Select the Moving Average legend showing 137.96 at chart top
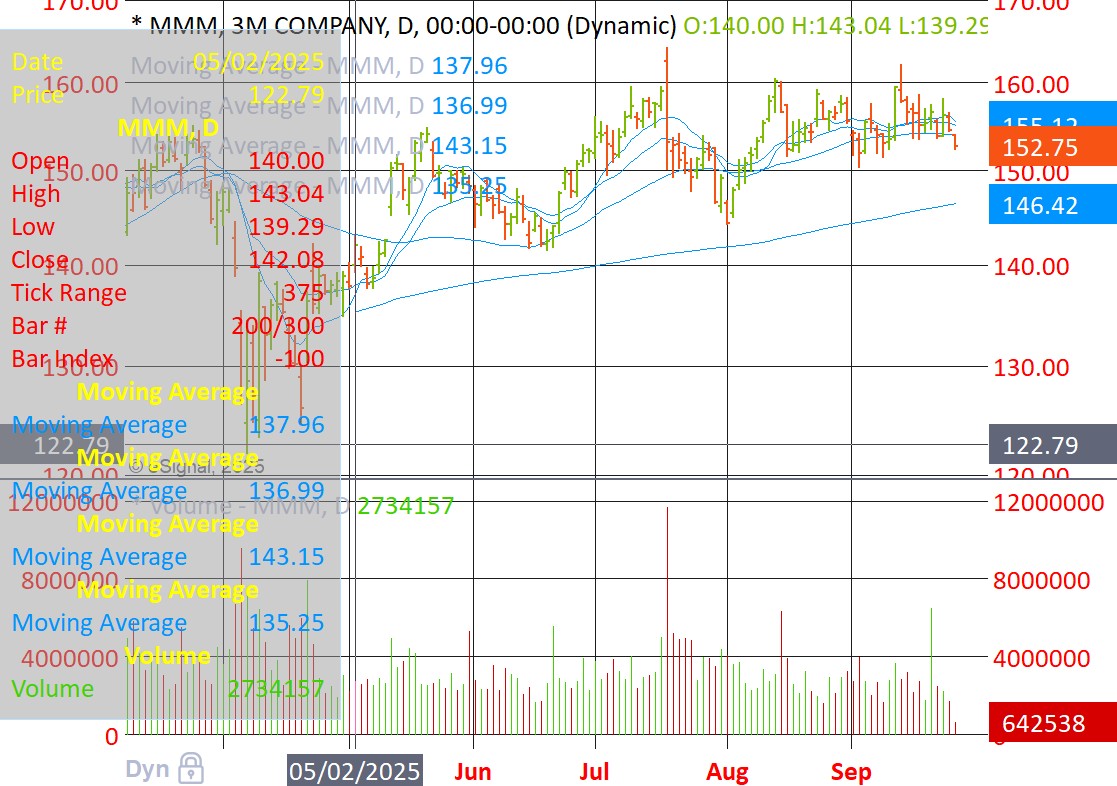 [x=320, y=67]
